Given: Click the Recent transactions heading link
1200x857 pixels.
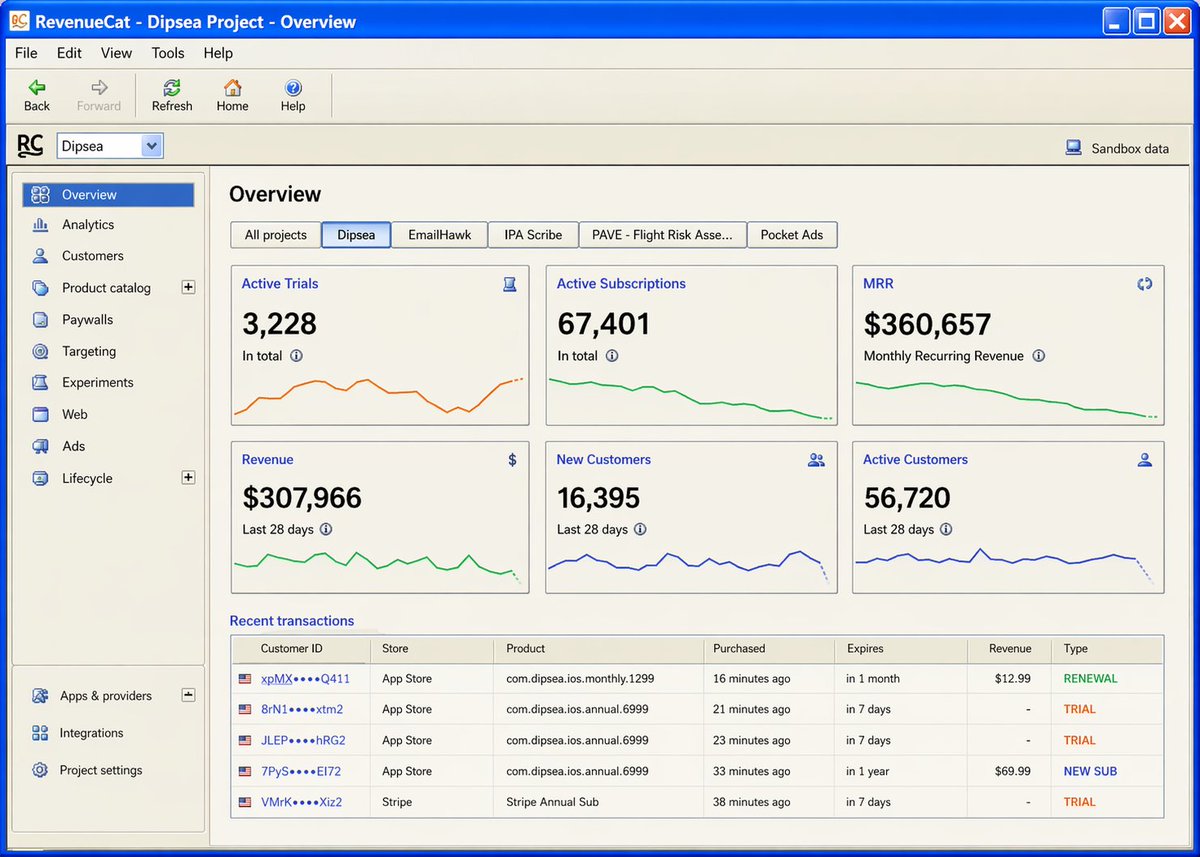Looking at the screenshot, I should tap(292, 621).
